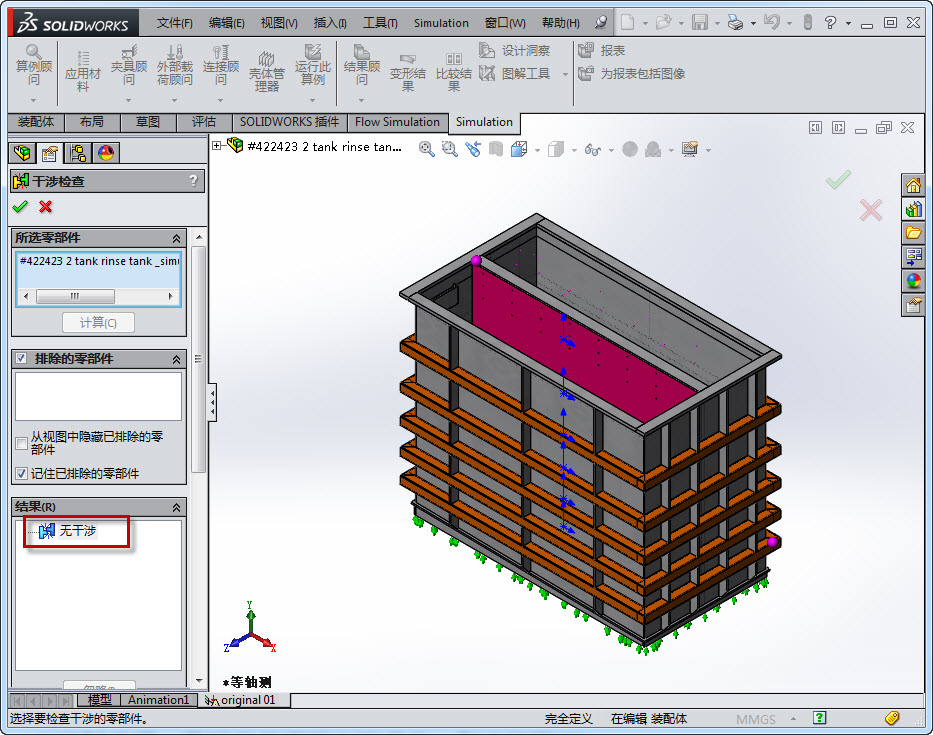Click the green checkmark to accept interference check
The image size is (933, 735).
[x=19, y=207]
